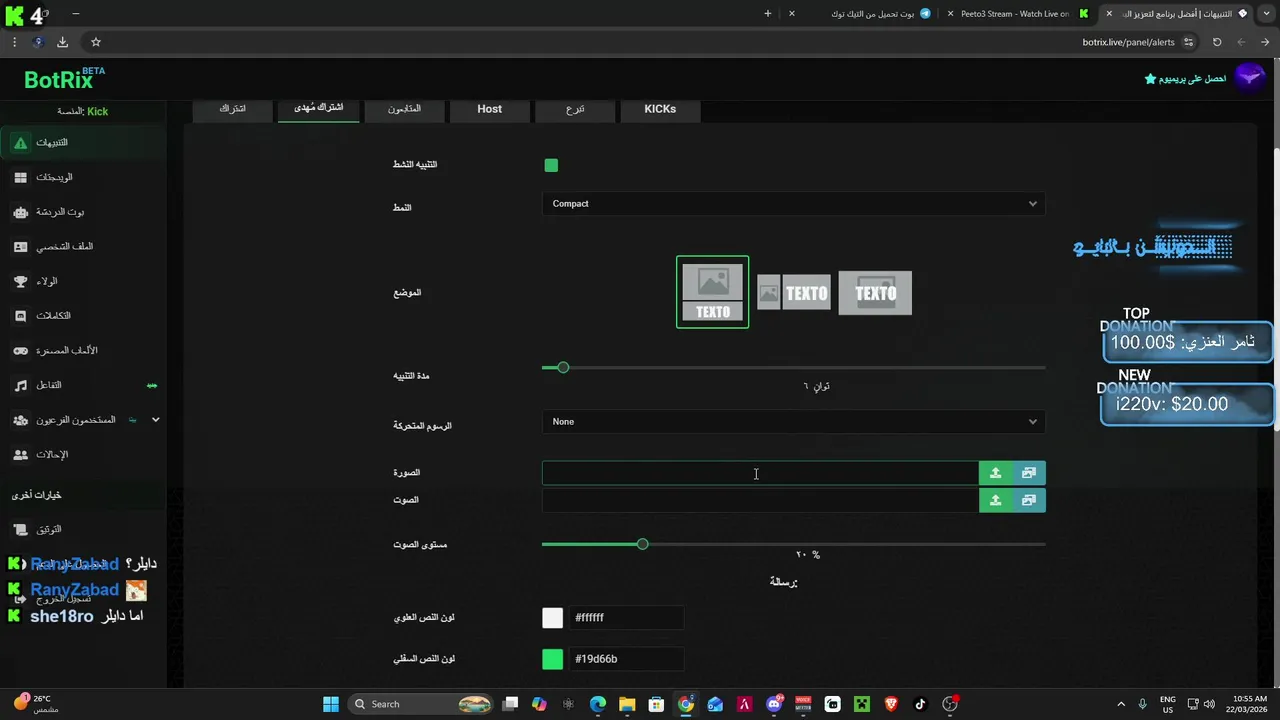The height and width of the screenshot is (720, 1280).
Task: Open TikTok from the taskbar
Action: click(920, 704)
